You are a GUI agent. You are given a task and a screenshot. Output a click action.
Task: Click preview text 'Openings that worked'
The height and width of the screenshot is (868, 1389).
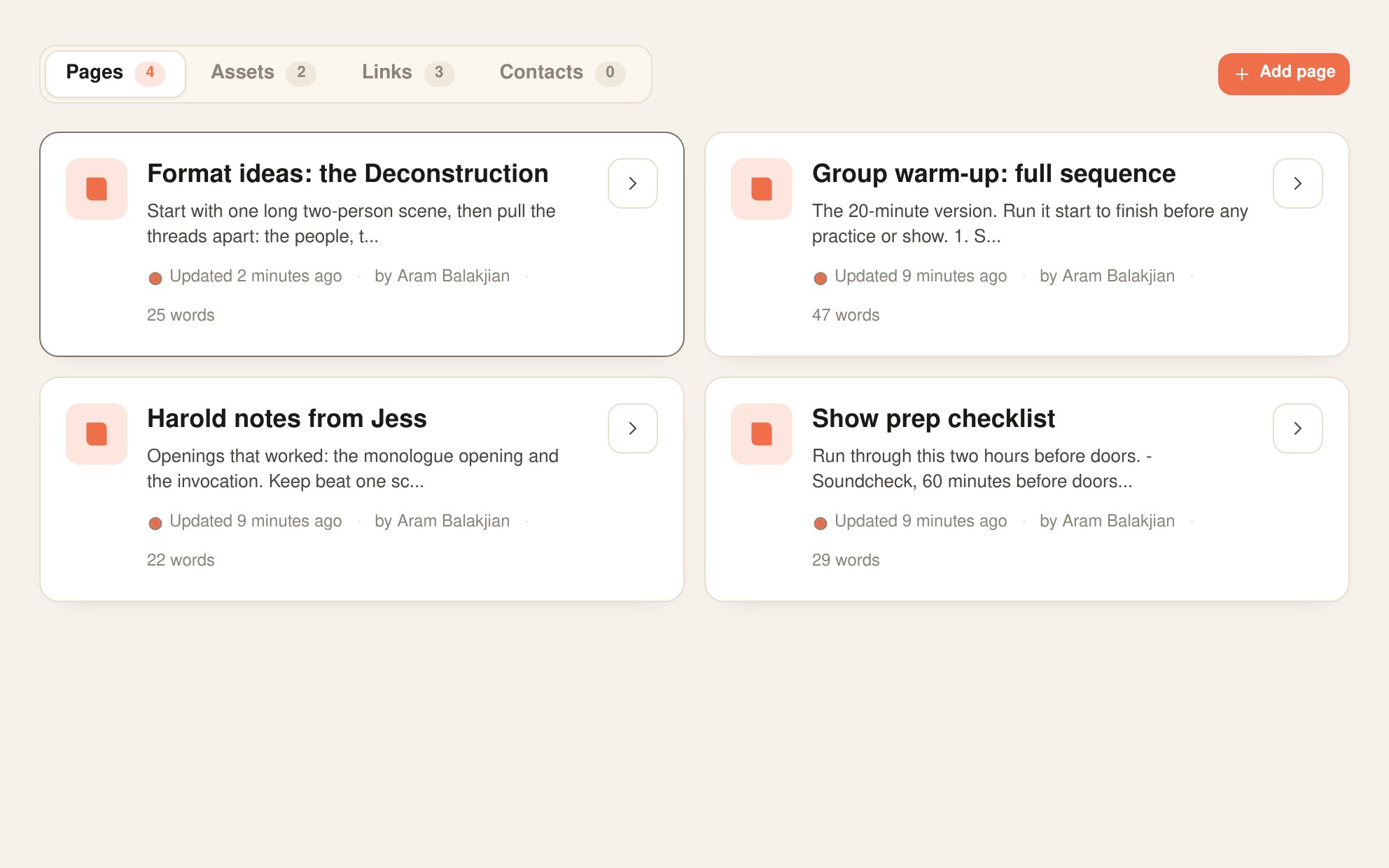[x=353, y=468]
